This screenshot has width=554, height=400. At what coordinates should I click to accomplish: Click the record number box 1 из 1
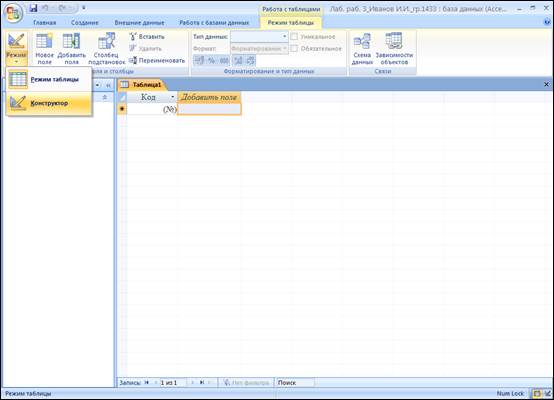coord(173,383)
